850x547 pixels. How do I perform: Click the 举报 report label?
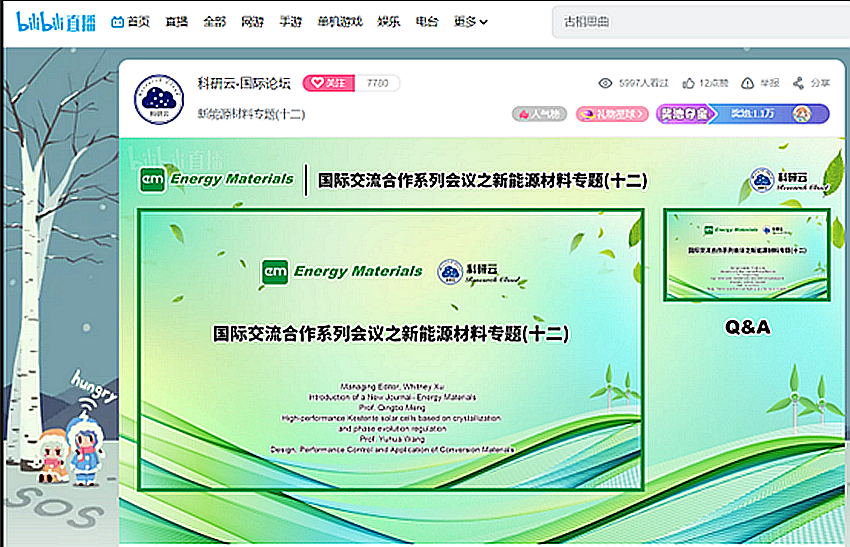pos(770,83)
